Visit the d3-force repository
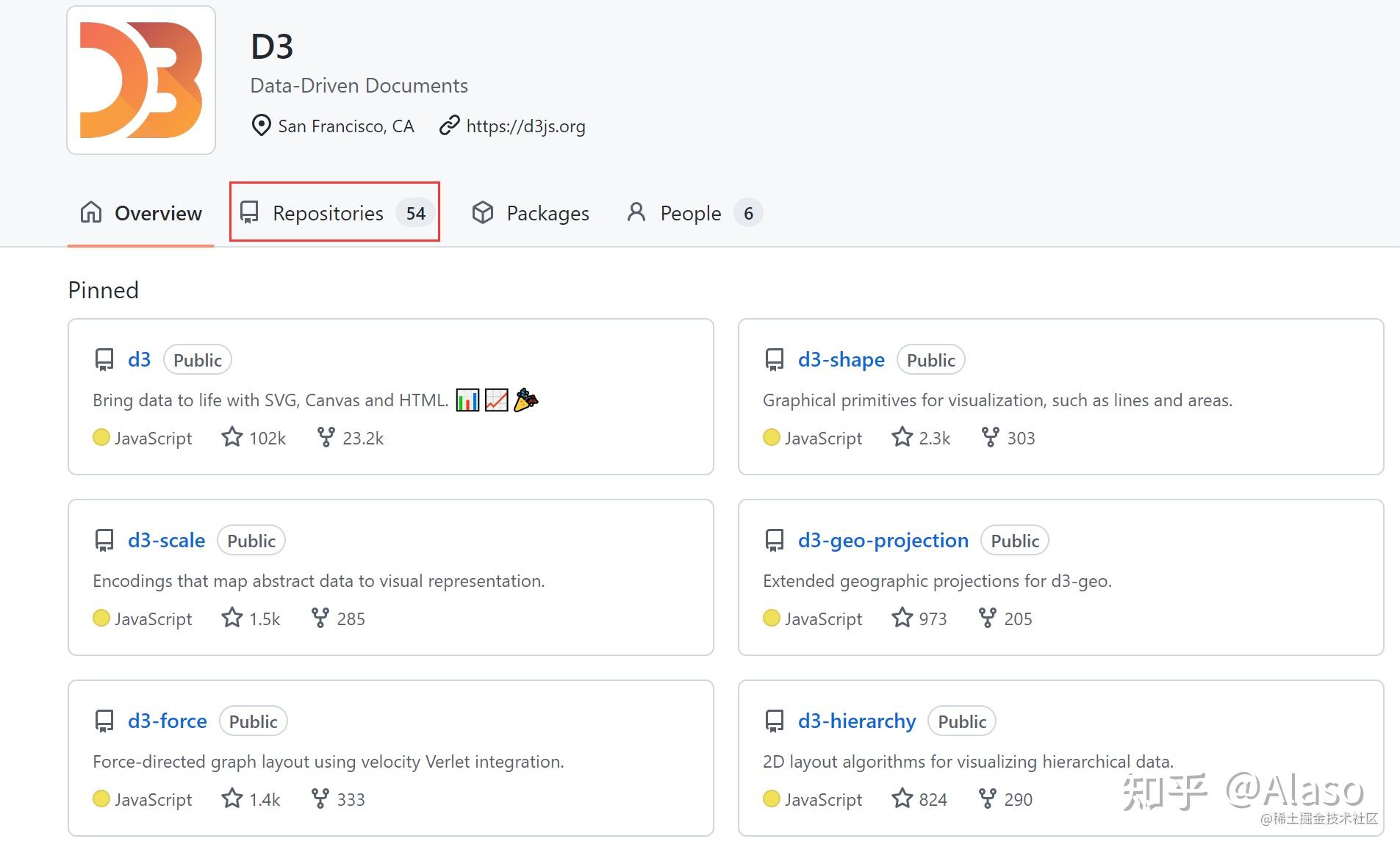This screenshot has width=1400, height=847. [x=167, y=721]
